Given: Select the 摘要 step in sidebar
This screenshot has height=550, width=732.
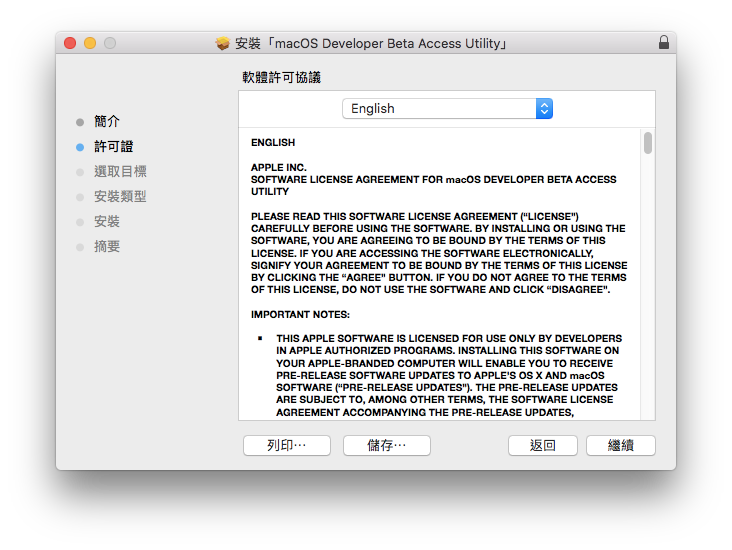Looking at the screenshot, I should (107, 247).
